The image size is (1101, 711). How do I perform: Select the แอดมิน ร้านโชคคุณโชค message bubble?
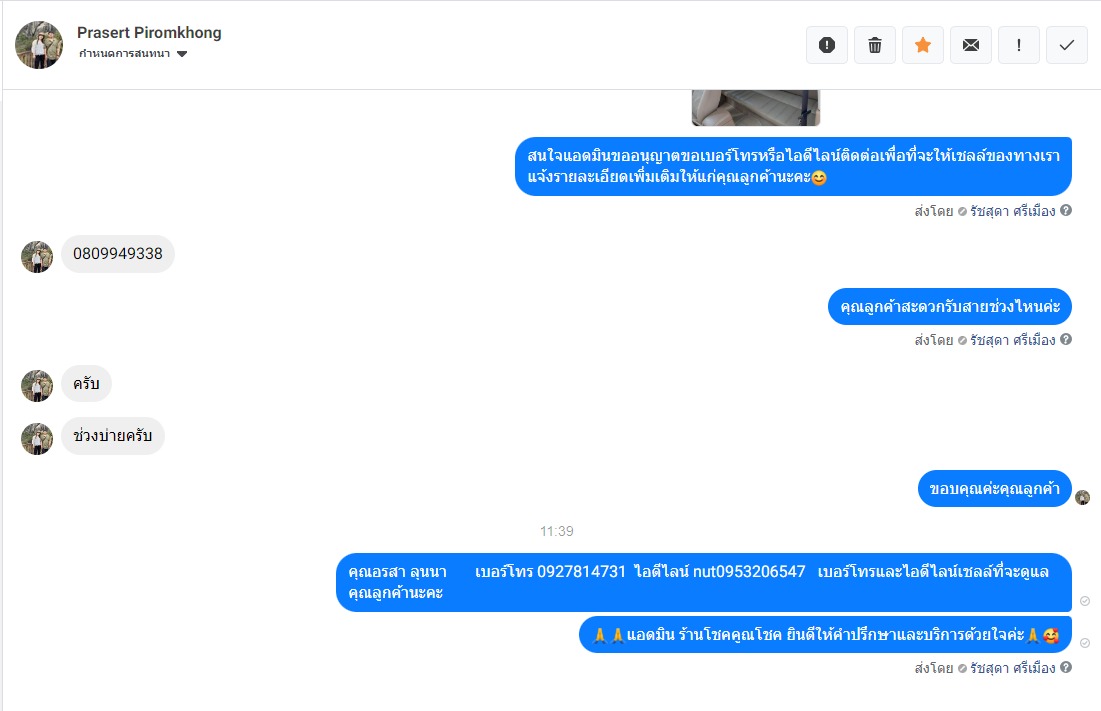point(825,634)
